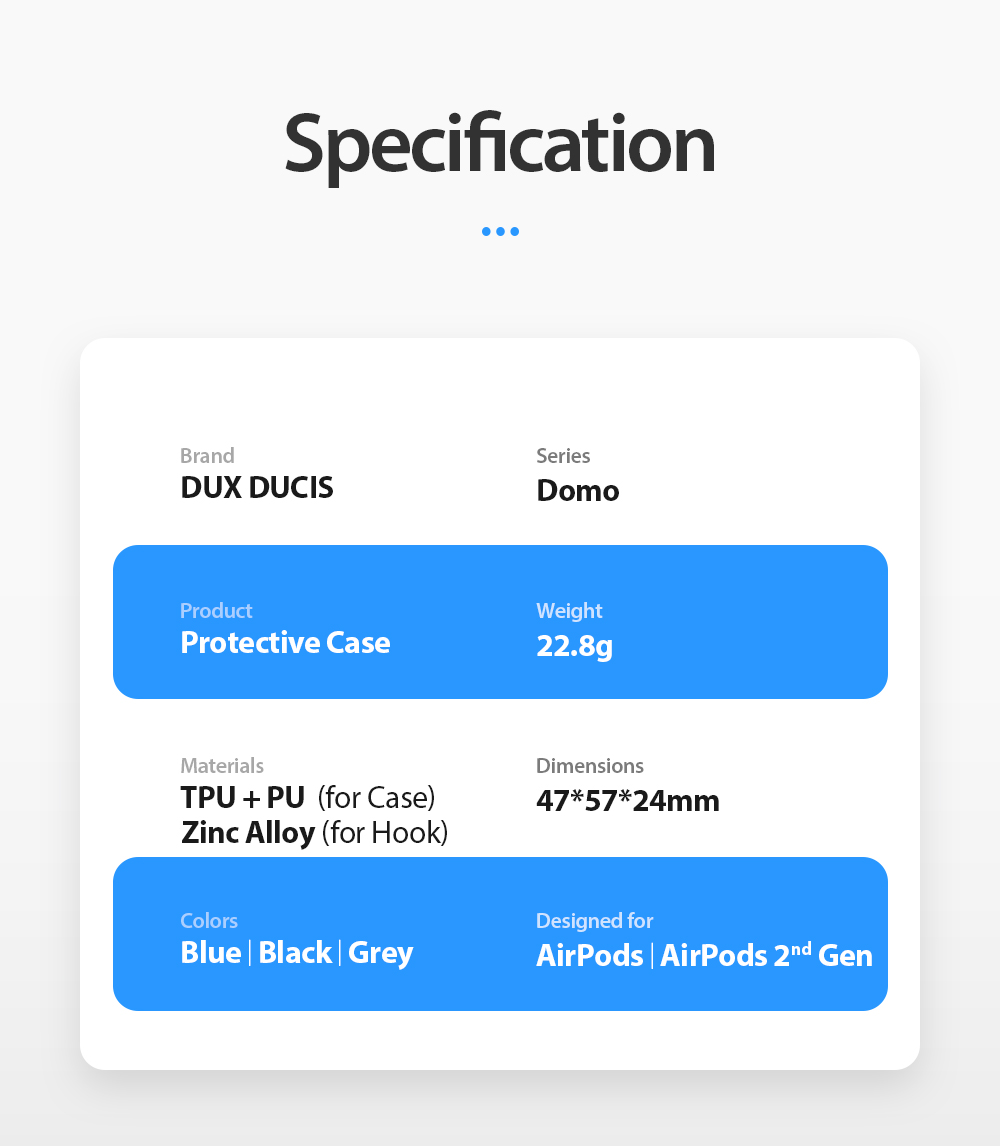Viewport: 1000px width, 1146px height.
Task: Click the Protective Case product text
Action: tap(285, 642)
